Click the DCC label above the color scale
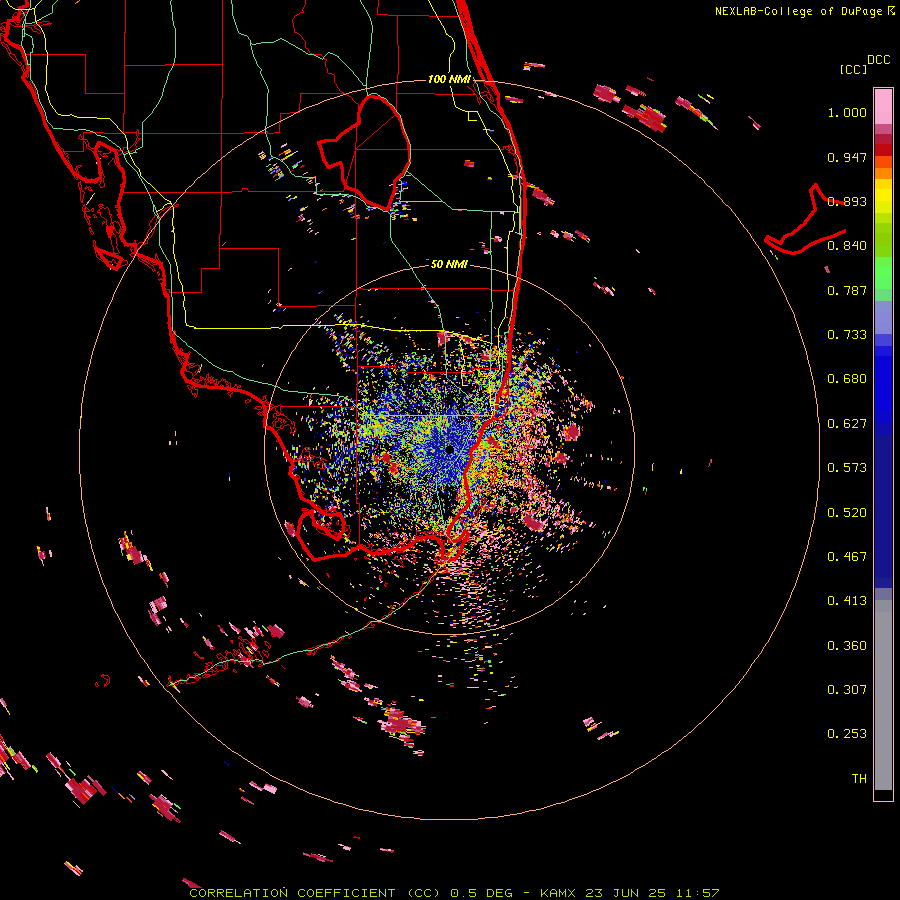This screenshot has width=900, height=900. (x=878, y=60)
